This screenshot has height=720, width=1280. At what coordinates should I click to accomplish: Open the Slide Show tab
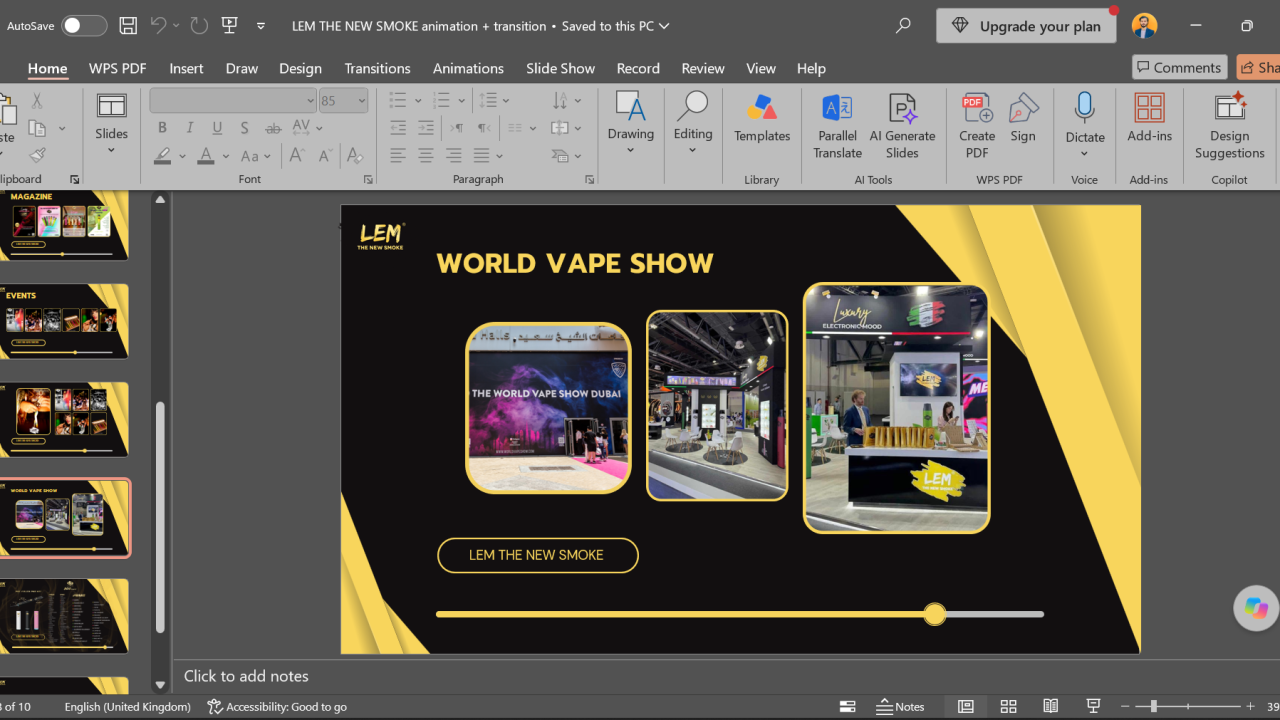coord(560,68)
